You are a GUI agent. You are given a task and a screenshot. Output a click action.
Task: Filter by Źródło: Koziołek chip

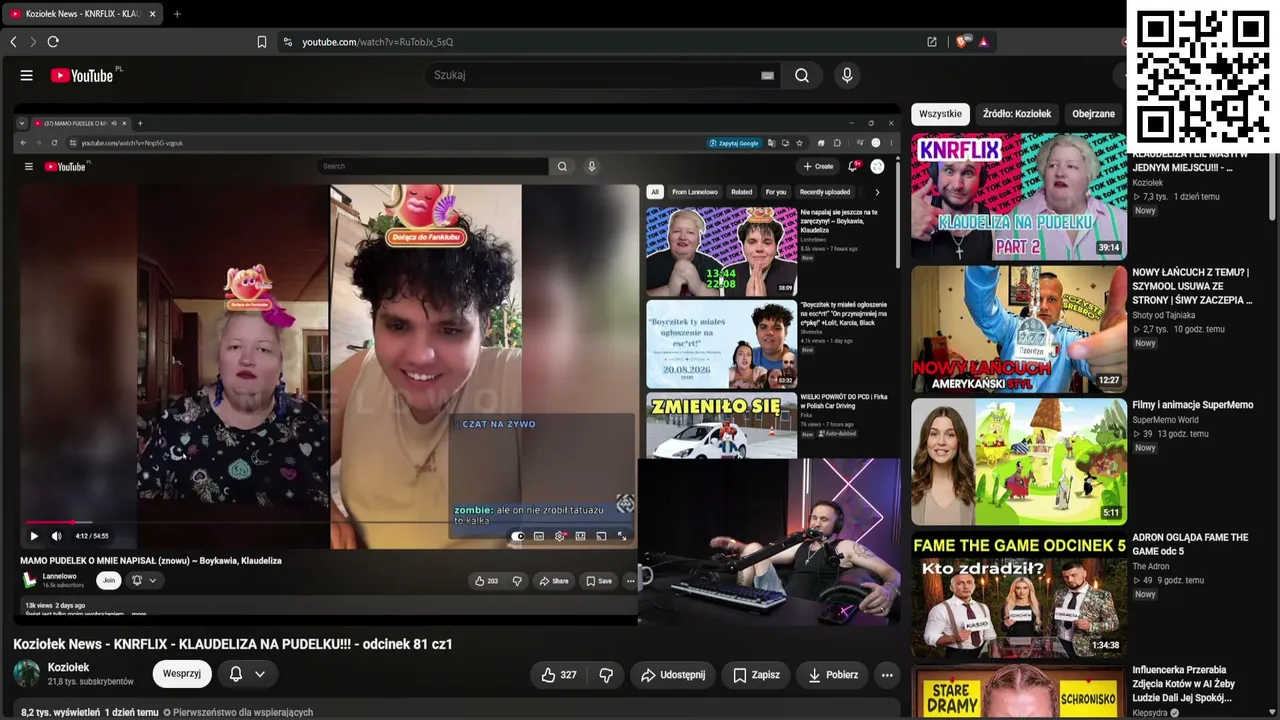click(1017, 114)
